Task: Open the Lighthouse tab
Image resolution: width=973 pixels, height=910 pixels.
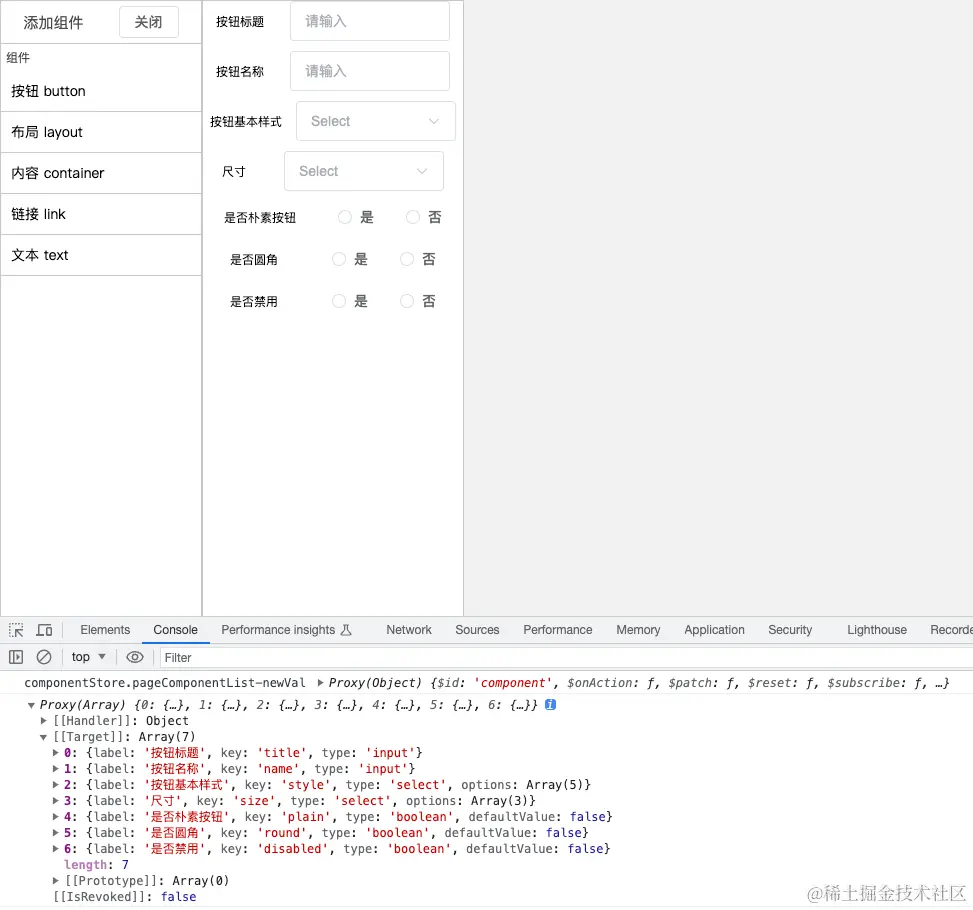Action: (877, 630)
